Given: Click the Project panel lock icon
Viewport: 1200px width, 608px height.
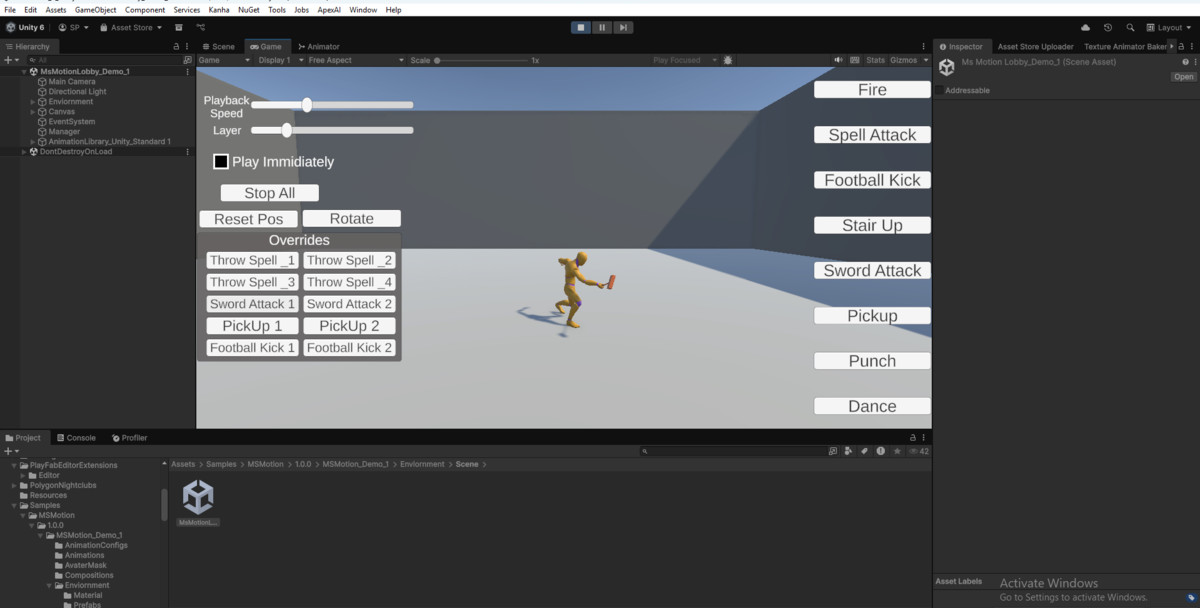Looking at the screenshot, I should [912, 438].
